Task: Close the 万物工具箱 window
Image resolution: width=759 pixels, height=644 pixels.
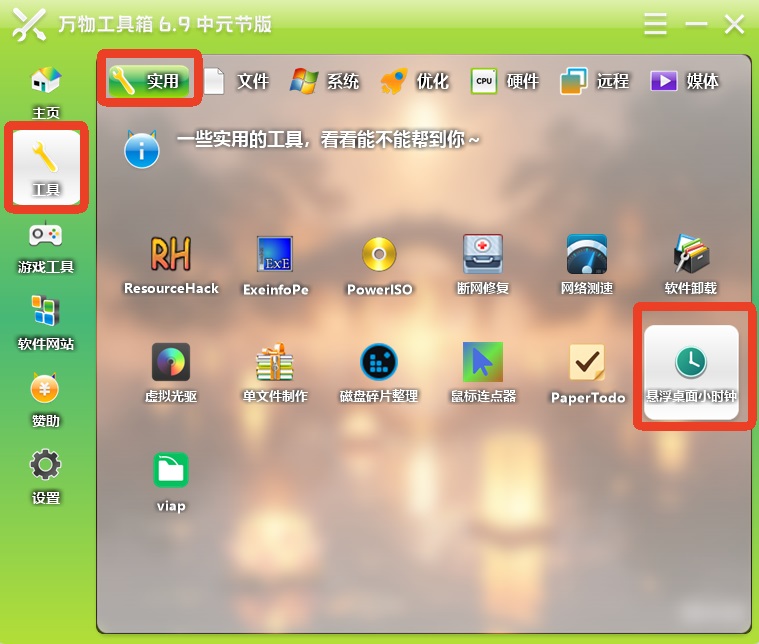Action: pos(734,24)
